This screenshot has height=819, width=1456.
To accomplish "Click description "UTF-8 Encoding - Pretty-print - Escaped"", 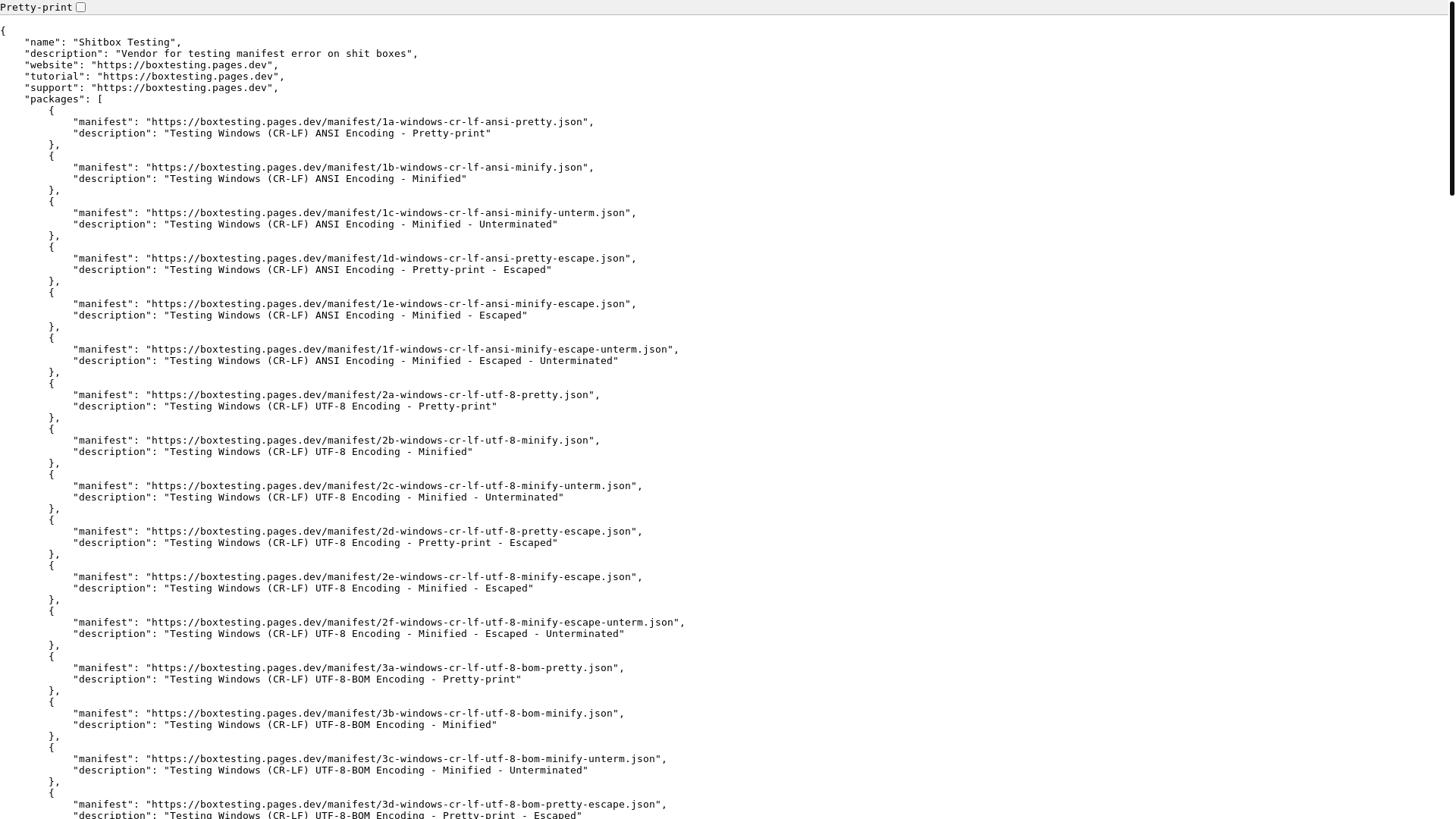I will coord(315,543).
